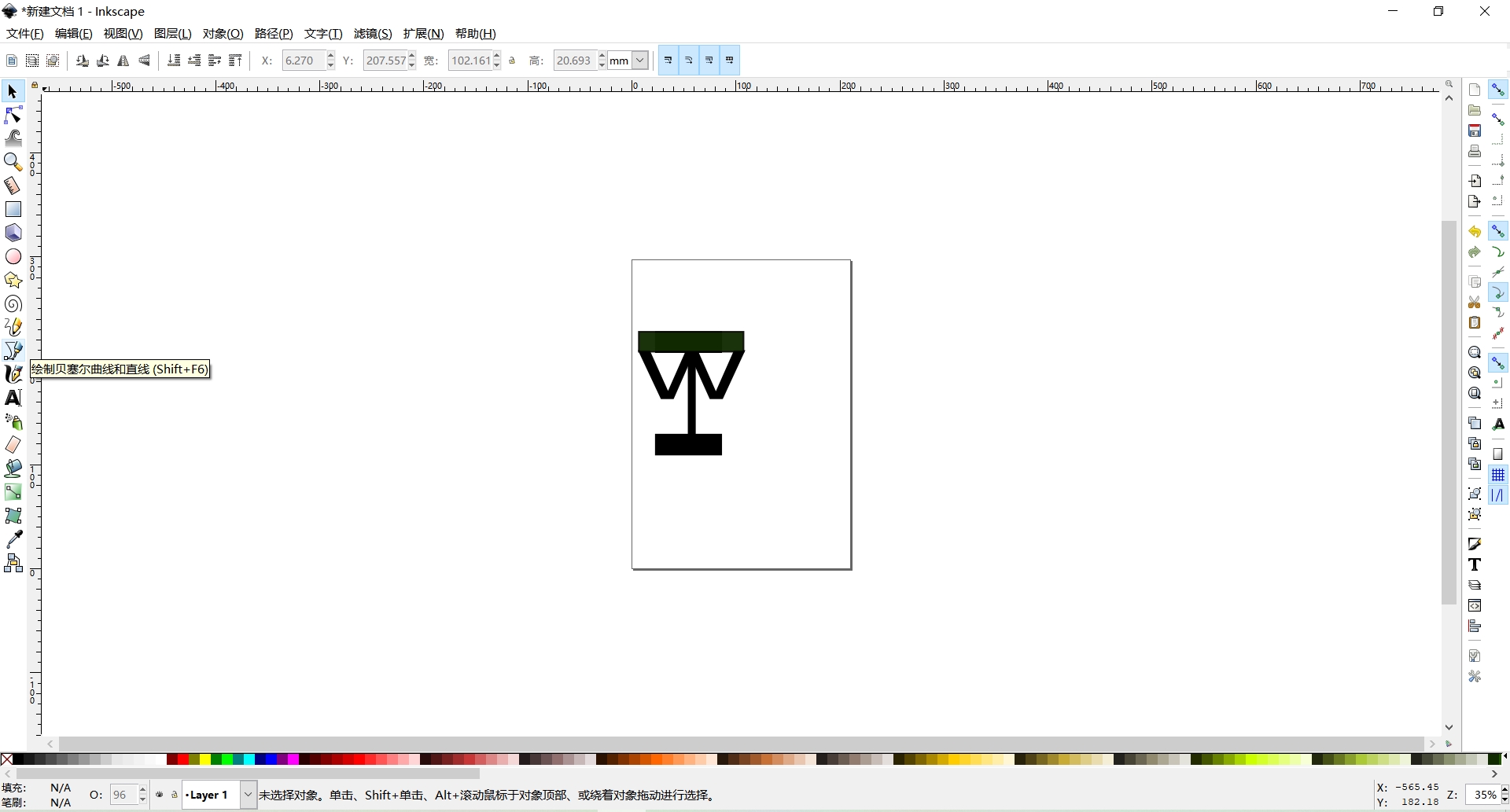Toggle master enable snapping button
Screen dimensions: 1510x812
1498,90
